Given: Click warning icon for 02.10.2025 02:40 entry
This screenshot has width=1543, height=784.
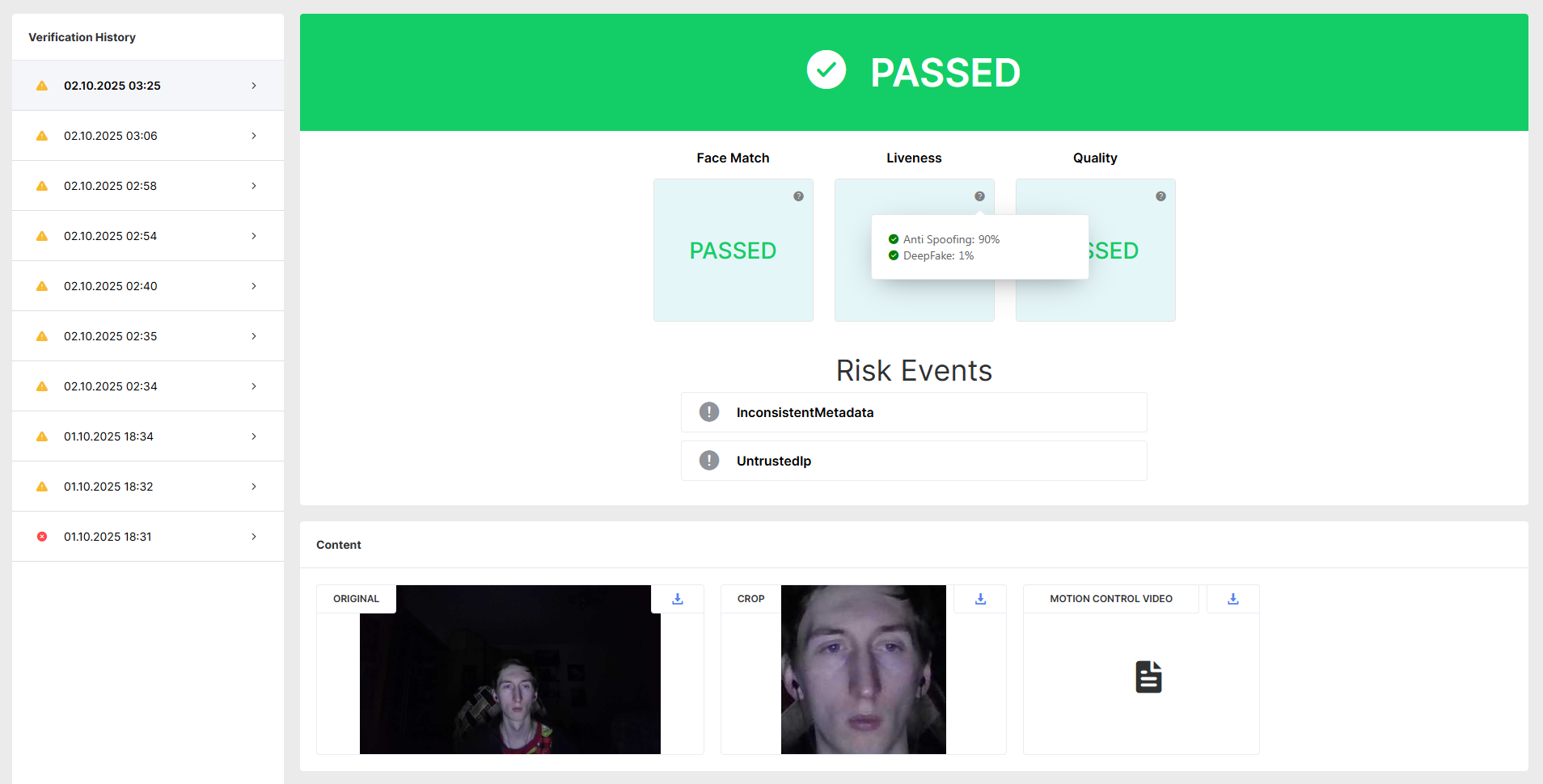Looking at the screenshot, I should pos(42,286).
